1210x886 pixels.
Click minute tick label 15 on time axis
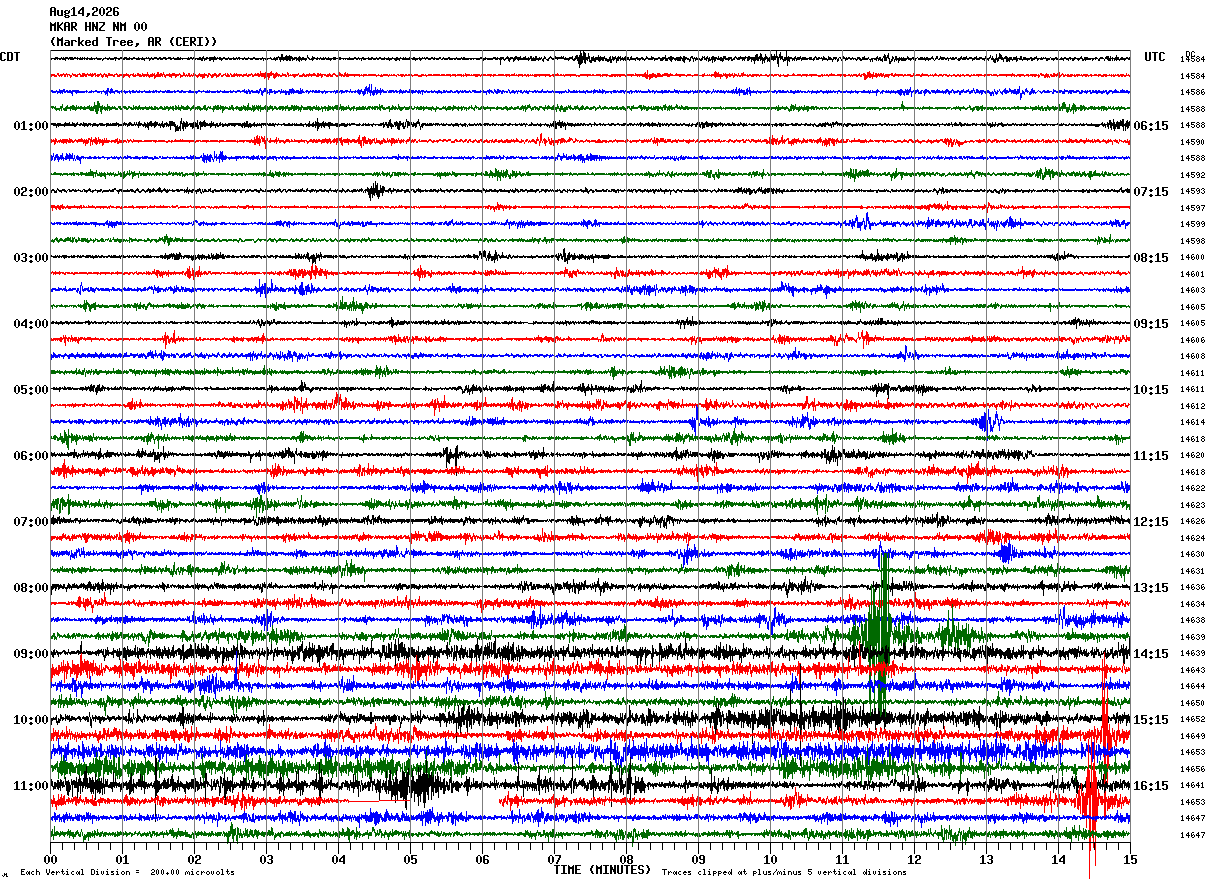click(x=1130, y=860)
